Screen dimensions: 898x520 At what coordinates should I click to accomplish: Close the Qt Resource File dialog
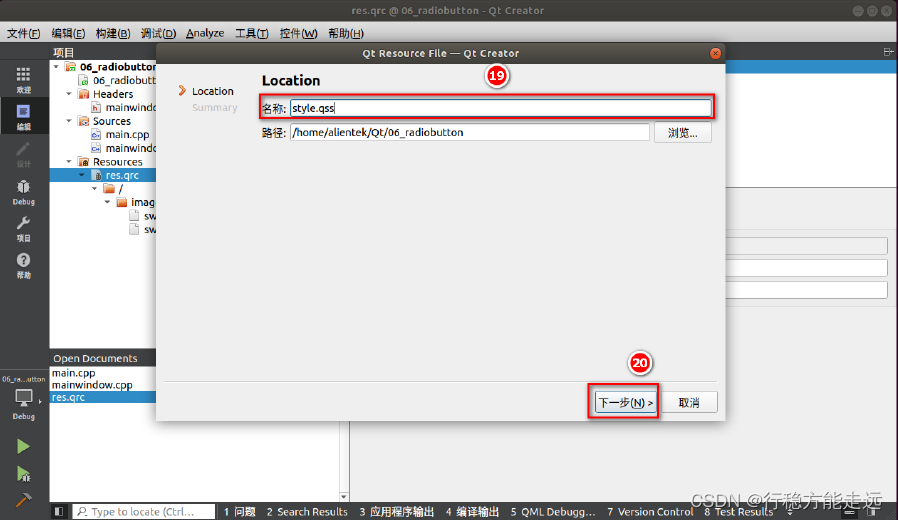(715, 53)
